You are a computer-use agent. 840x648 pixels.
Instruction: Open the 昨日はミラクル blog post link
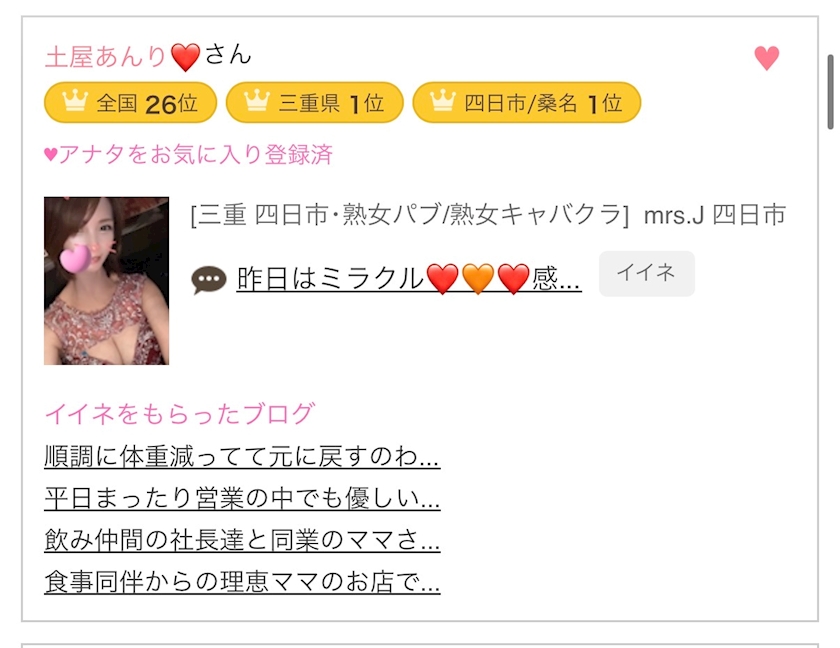409,278
